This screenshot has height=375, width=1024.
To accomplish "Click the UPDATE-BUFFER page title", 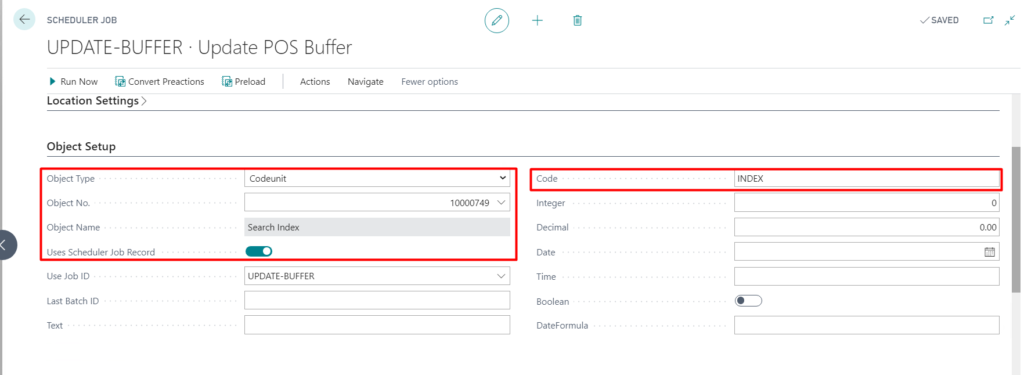I will coord(200,48).
